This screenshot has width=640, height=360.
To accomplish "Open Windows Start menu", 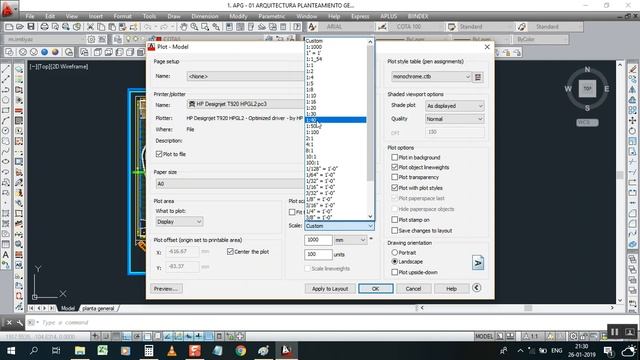I will point(11,351).
